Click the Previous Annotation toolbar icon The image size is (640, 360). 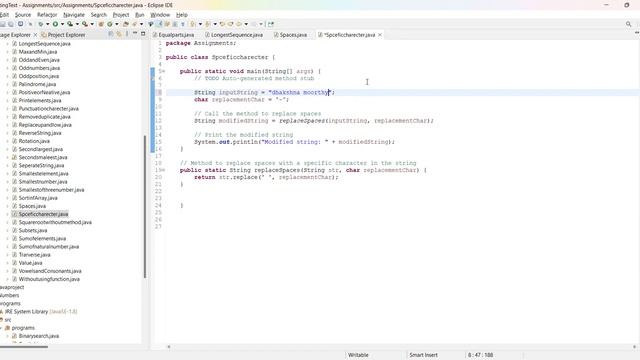(x=207, y=24)
